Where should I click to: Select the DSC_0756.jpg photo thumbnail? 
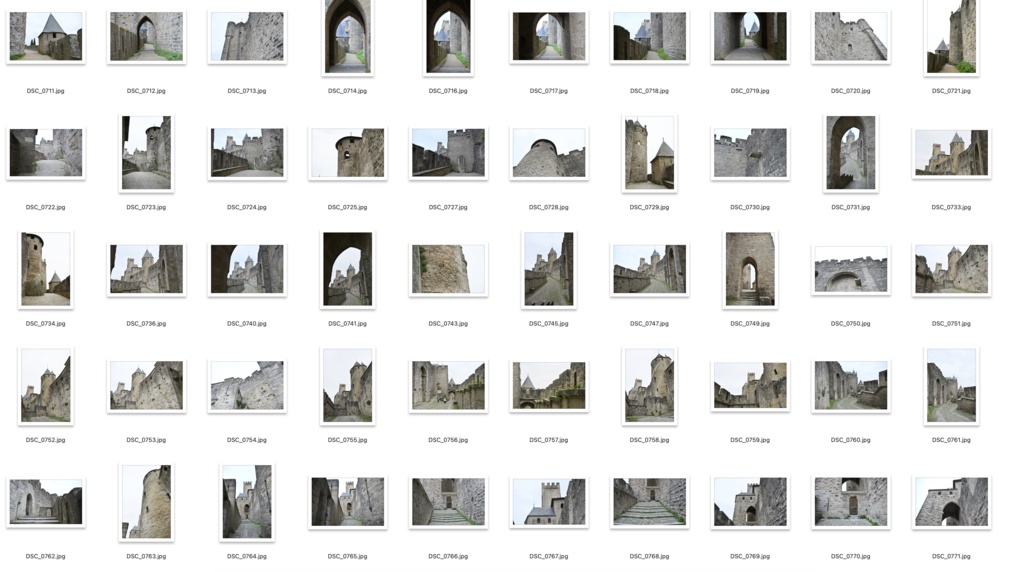tap(448, 385)
